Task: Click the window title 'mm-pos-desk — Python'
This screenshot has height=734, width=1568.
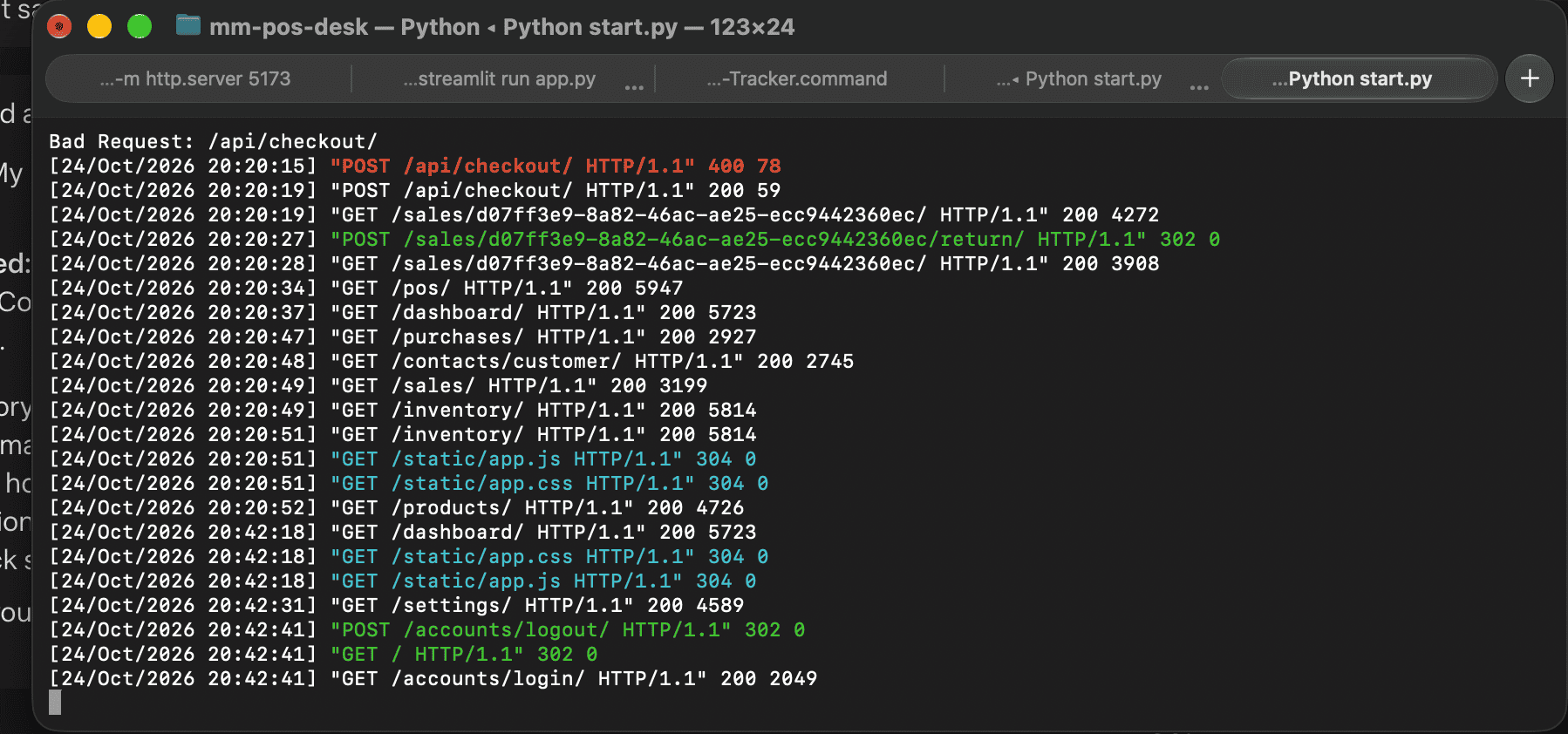Action: 344,27
